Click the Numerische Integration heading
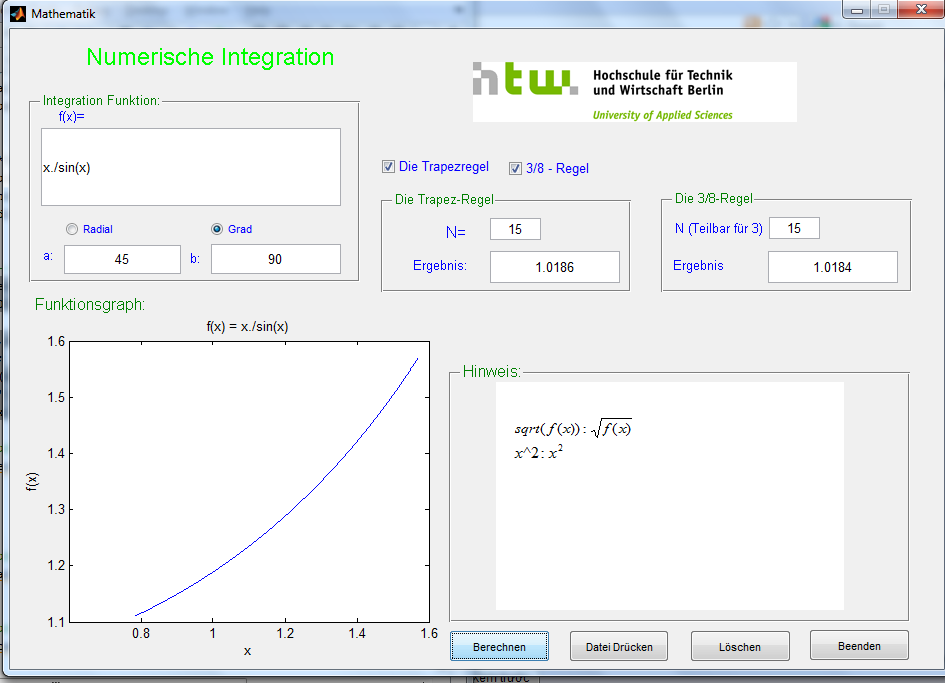945x683 pixels. (210, 57)
